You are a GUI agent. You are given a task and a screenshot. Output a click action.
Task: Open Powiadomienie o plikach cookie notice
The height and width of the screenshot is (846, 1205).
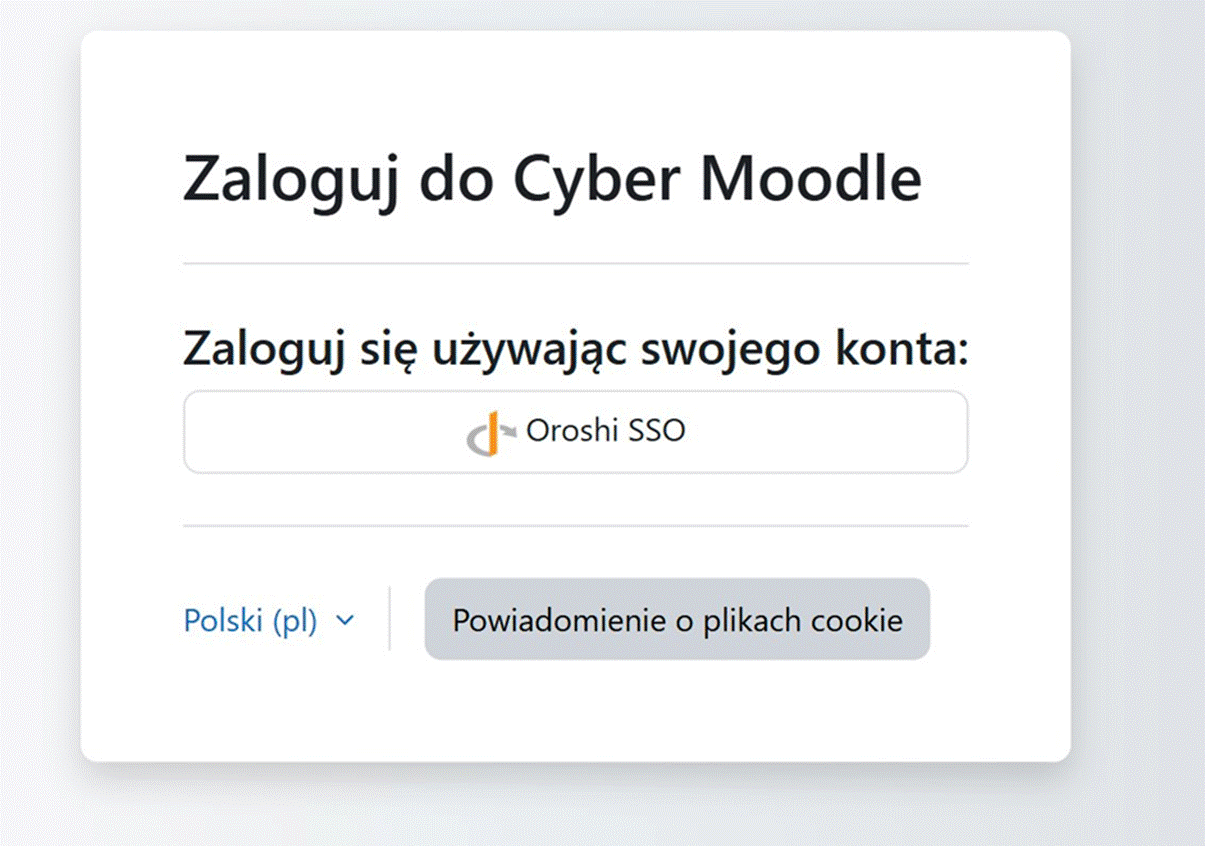pyautogui.click(x=677, y=620)
